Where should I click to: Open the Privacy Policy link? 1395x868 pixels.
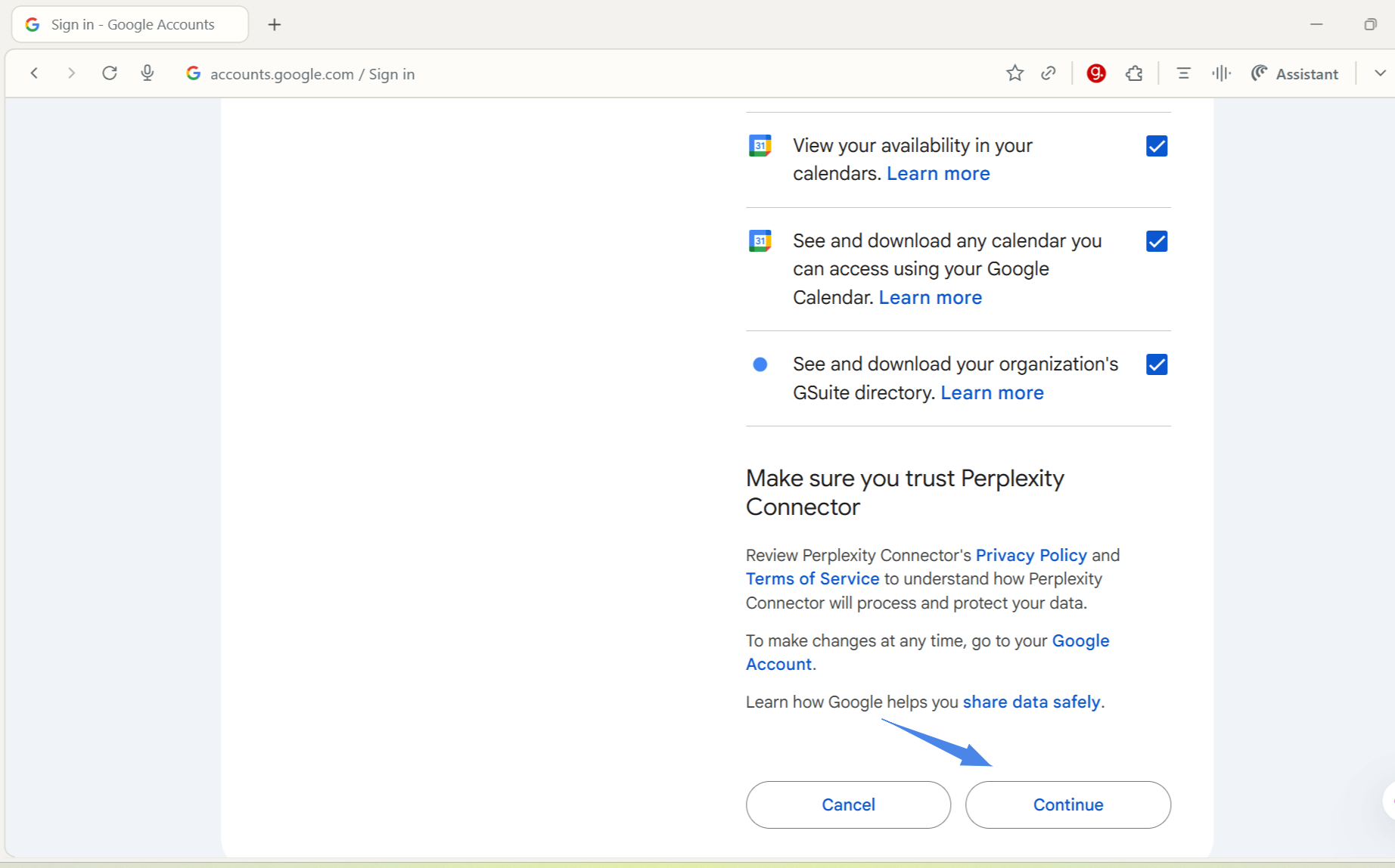(x=1030, y=555)
